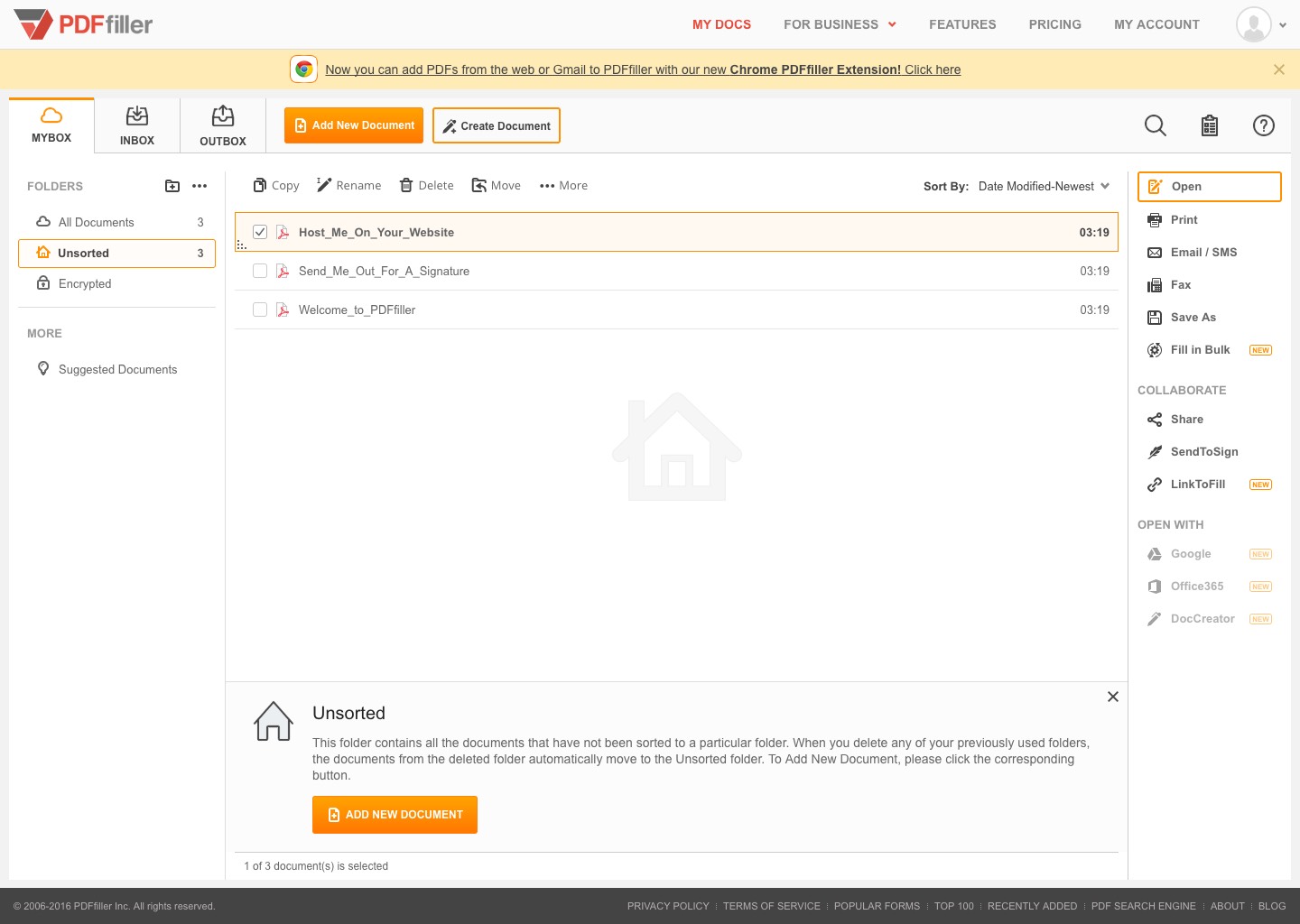Screen dimensions: 1300x924
Task: Open RECENTLY ADDED footer link
Action: (1032, 906)
